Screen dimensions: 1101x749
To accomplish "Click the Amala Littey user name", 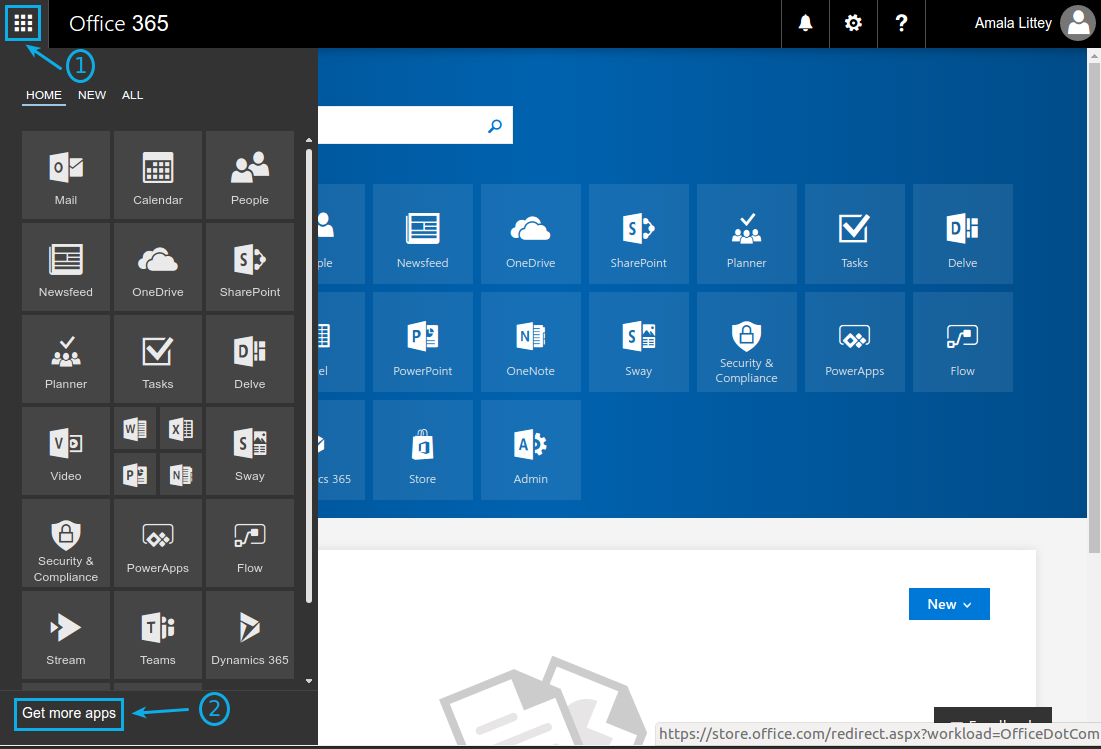I will pos(1013,23).
